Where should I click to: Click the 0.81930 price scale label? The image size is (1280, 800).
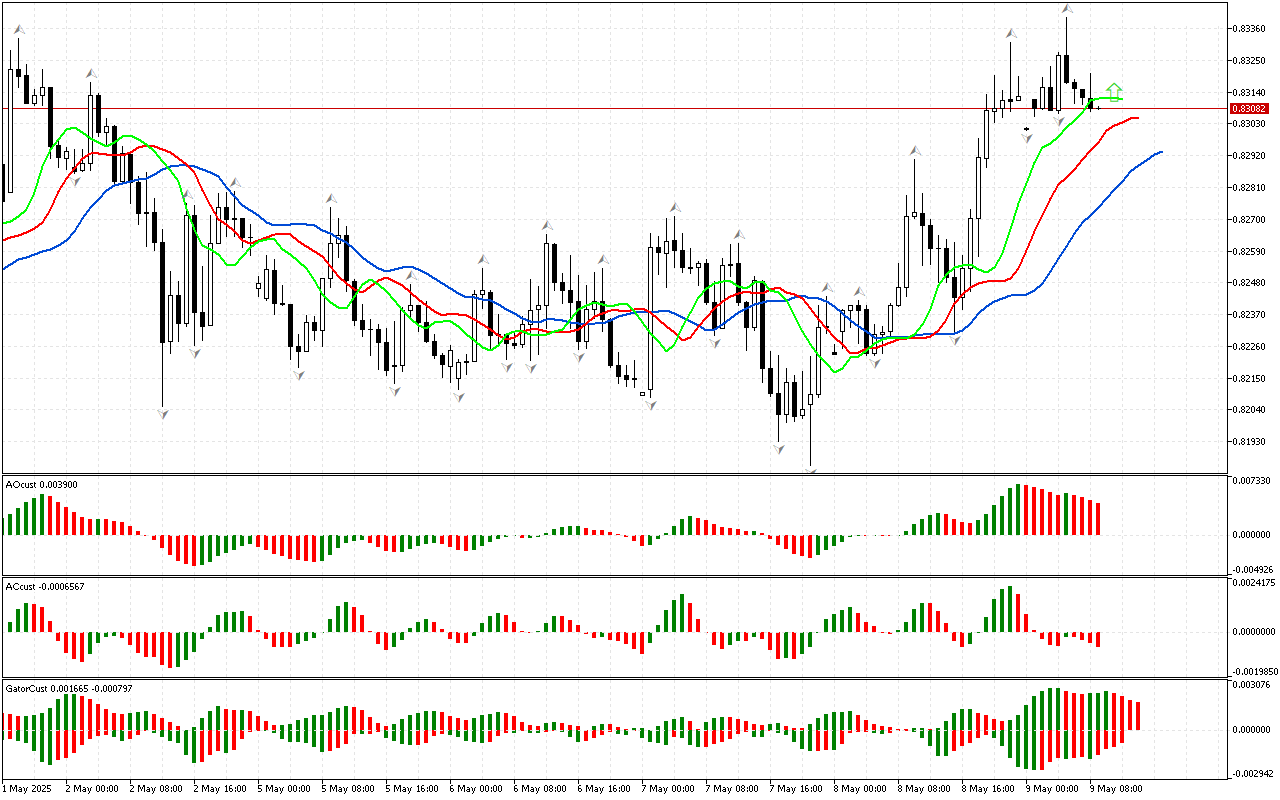click(x=1251, y=442)
